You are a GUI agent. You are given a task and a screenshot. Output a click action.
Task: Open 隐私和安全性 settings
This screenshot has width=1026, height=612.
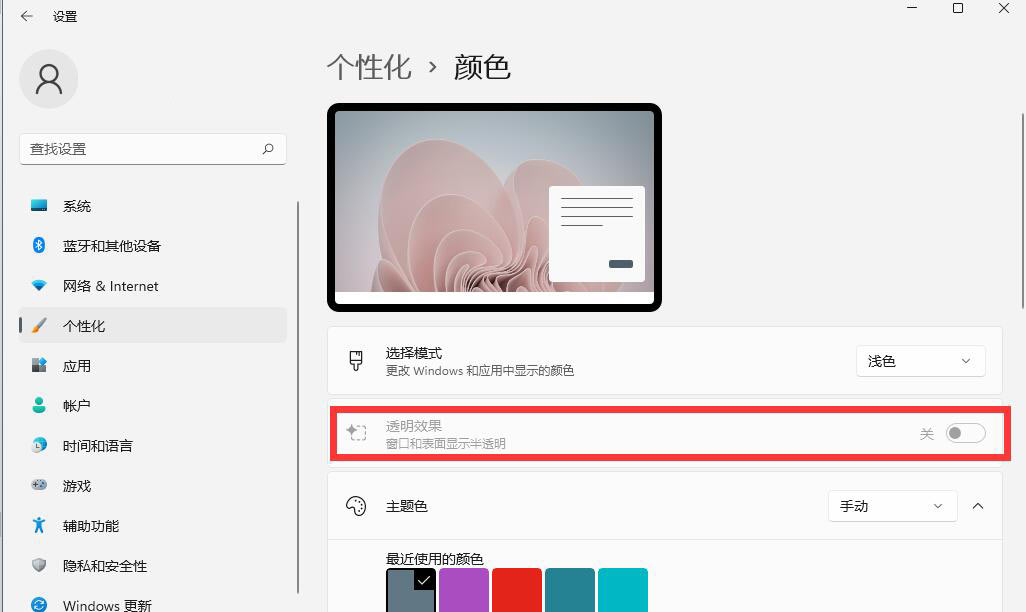[x=152, y=565]
